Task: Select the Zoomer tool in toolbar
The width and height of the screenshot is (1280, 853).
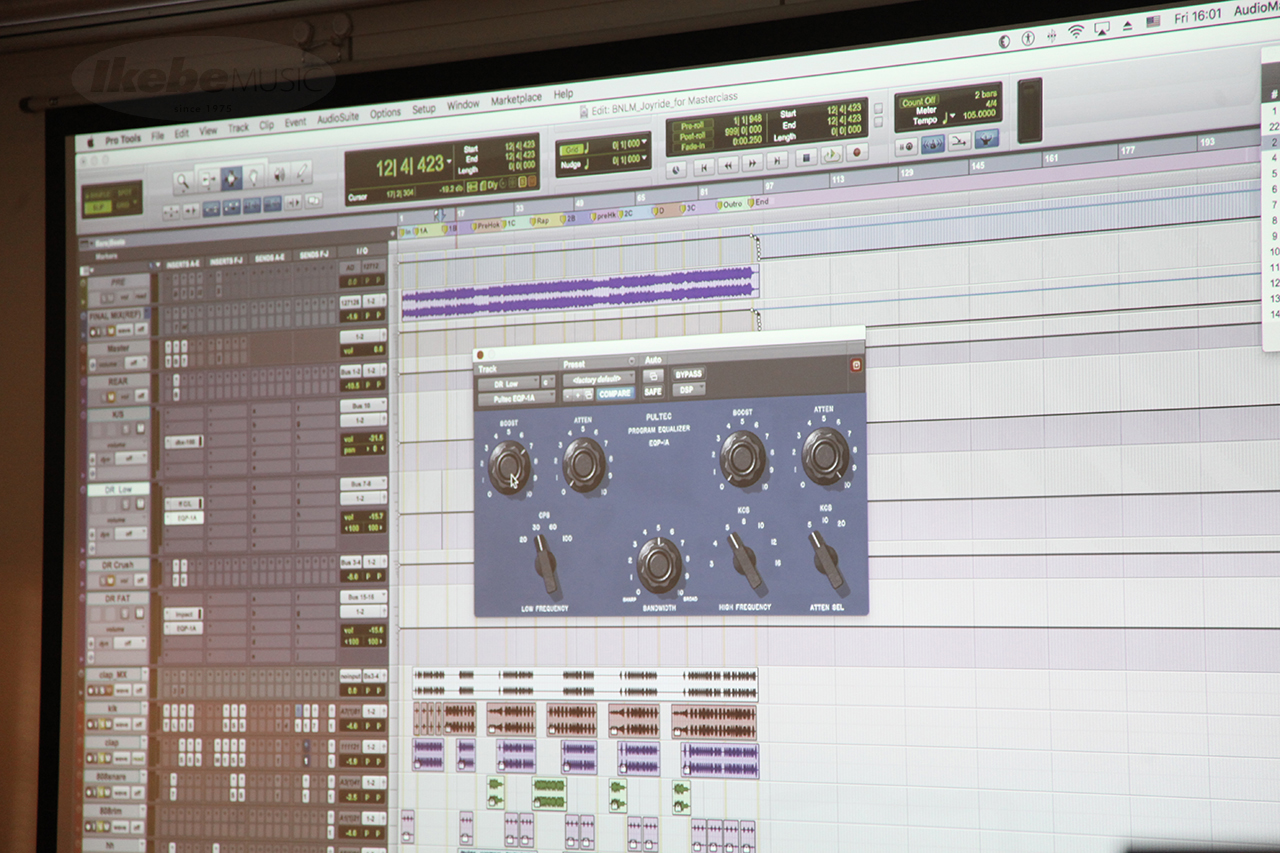Action: [x=183, y=181]
